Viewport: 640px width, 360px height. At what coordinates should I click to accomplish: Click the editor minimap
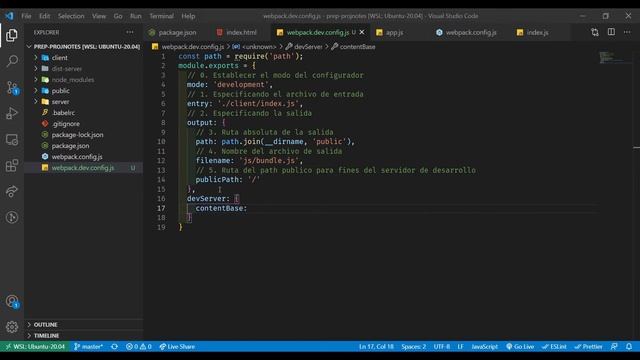(x=615, y=57)
